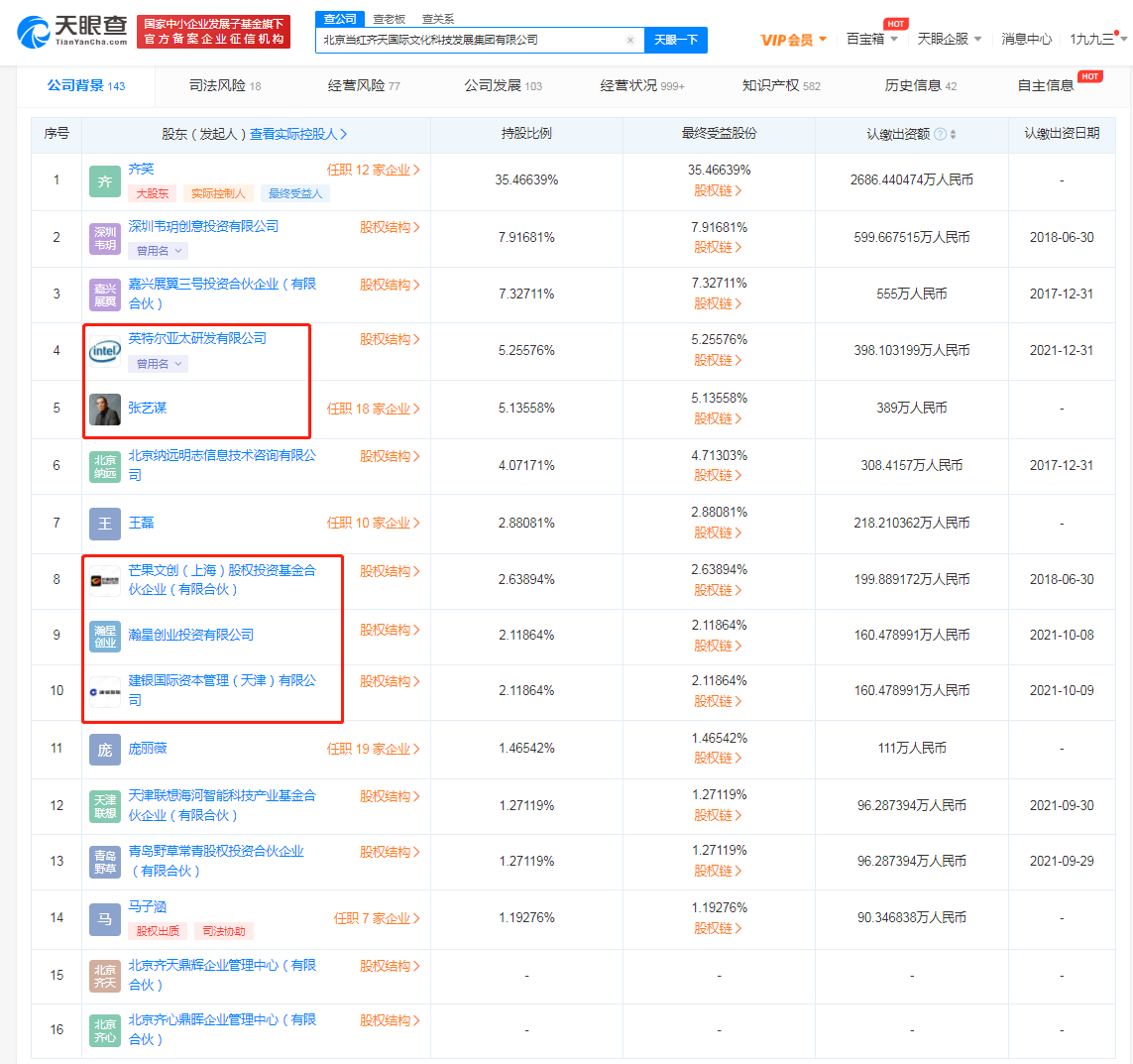Expand 曾用名 for 深圳韦玥创意投资有限公司

click(x=159, y=251)
